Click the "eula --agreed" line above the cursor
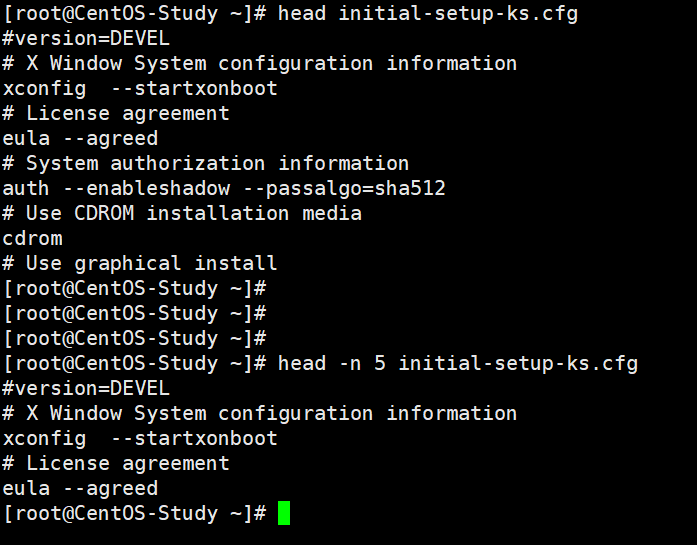Viewport: 697px width, 545px height. coord(80,489)
